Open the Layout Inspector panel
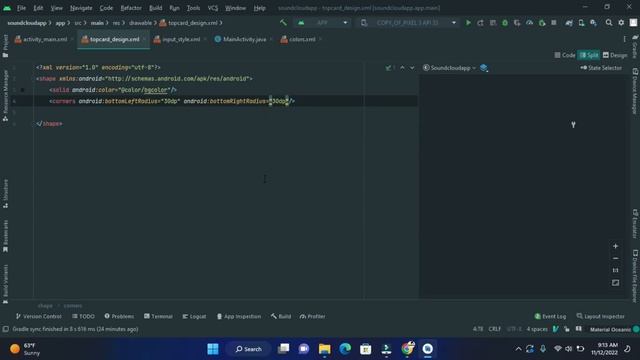This screenshot has height=360, width=640. [600, 316]
